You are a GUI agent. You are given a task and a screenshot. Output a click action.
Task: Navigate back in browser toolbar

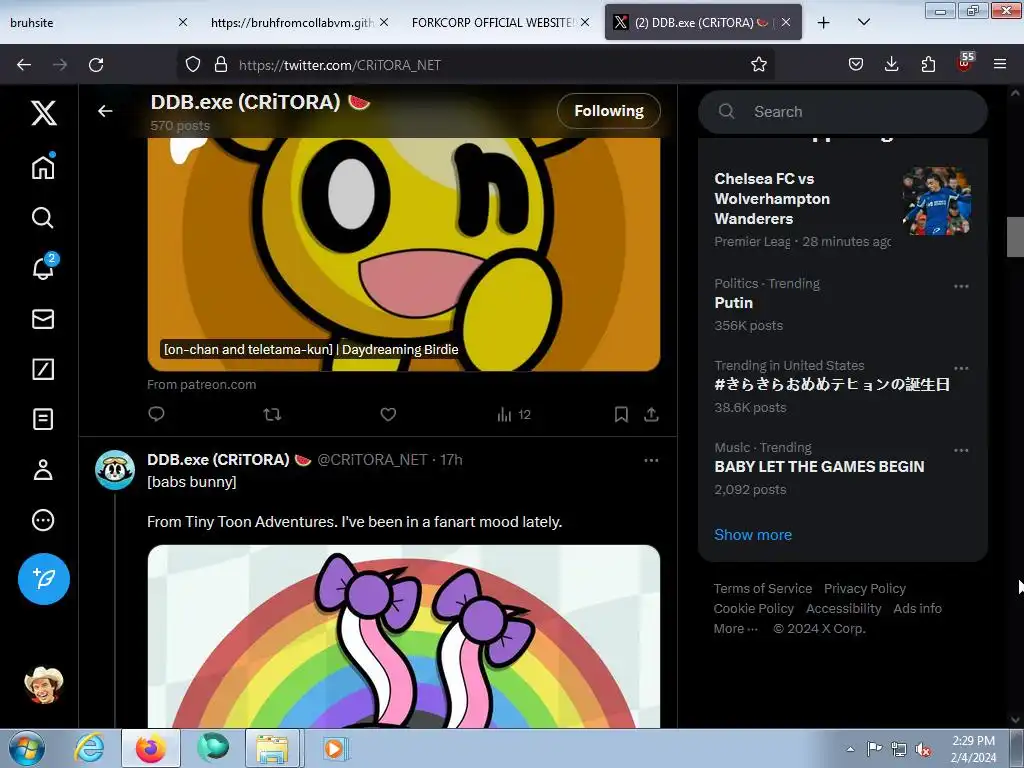click(x=24, y=64)
